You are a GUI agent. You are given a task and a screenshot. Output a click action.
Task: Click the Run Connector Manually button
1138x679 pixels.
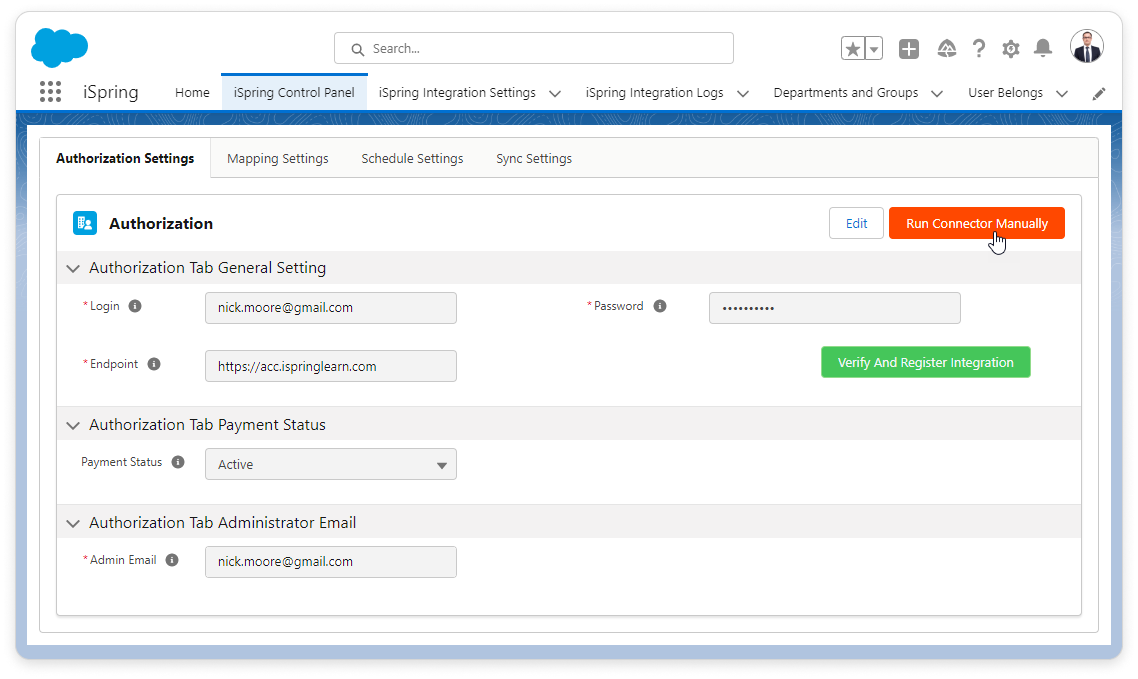click(x=976, y=223)
